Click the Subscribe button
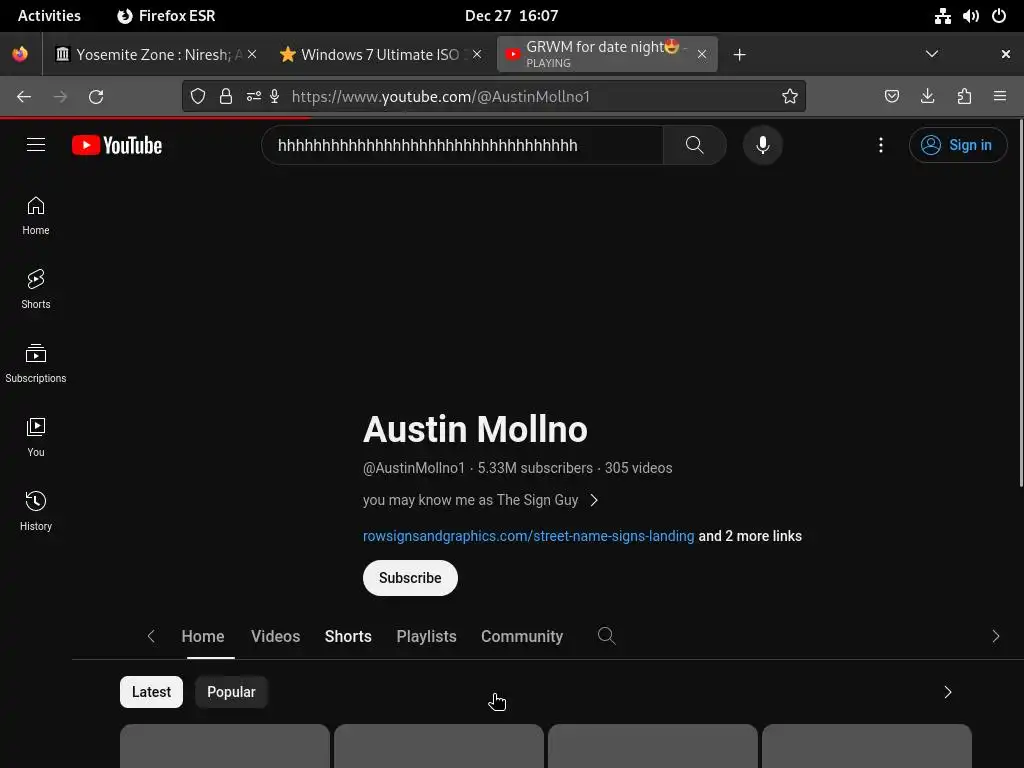Viewport: 1024px width, 768px height. [x=410, y=578]
